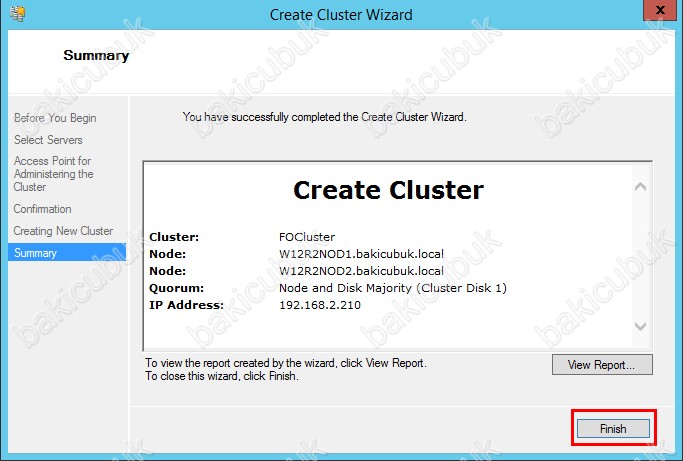Select the Confirmation step
Image resolution: width=683 pixels, height=461 pixels.
(42, 209)
